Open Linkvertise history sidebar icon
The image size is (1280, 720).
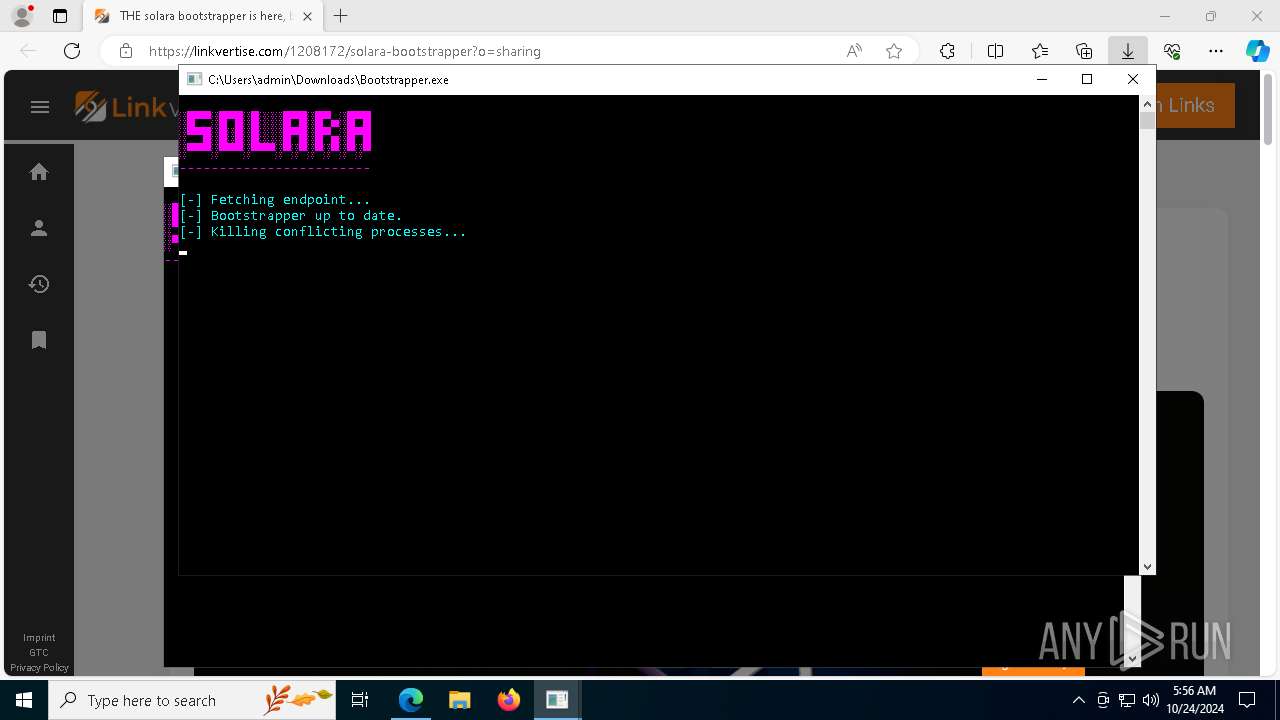click(x=39, y=284)
